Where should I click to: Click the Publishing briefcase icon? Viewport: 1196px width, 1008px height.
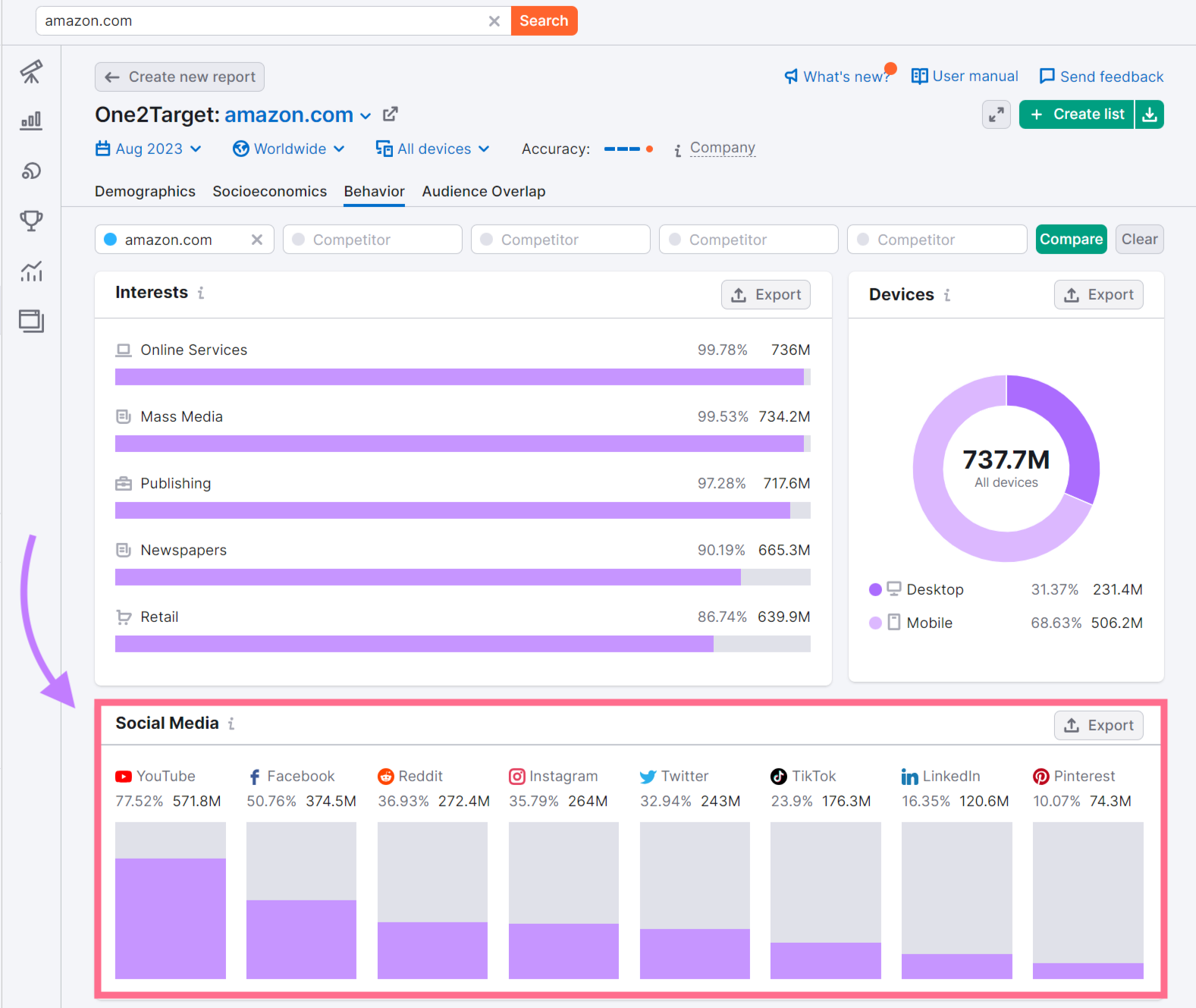(x=124, y=483)
